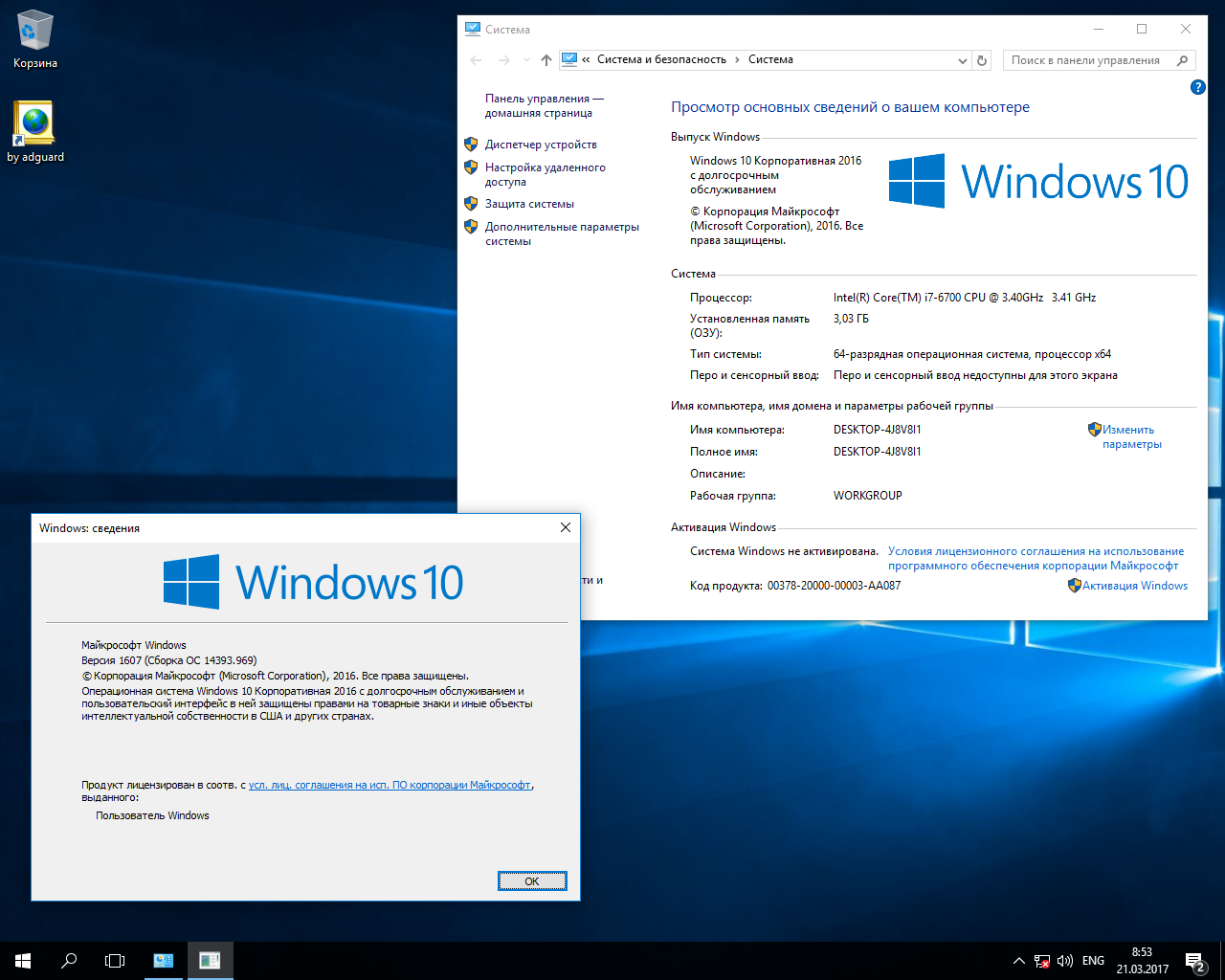The image size is (1225, 980).
Task: Open the volume tray icon
Action: pos(1065,961)
